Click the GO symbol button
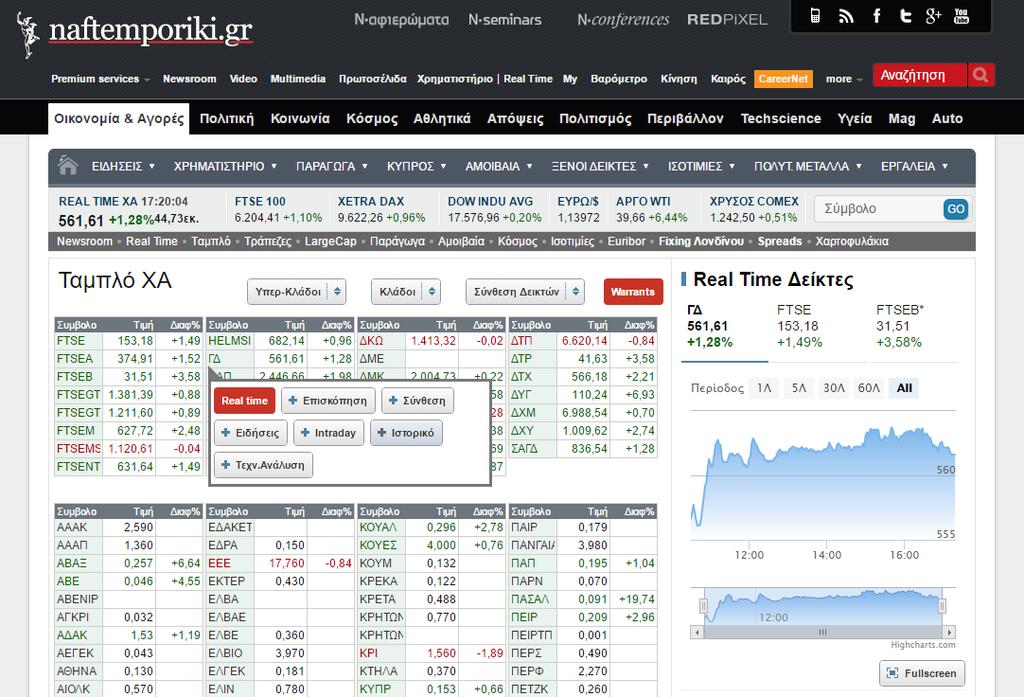This screenshot has width=1024, height=697. [x=956, y=209]
